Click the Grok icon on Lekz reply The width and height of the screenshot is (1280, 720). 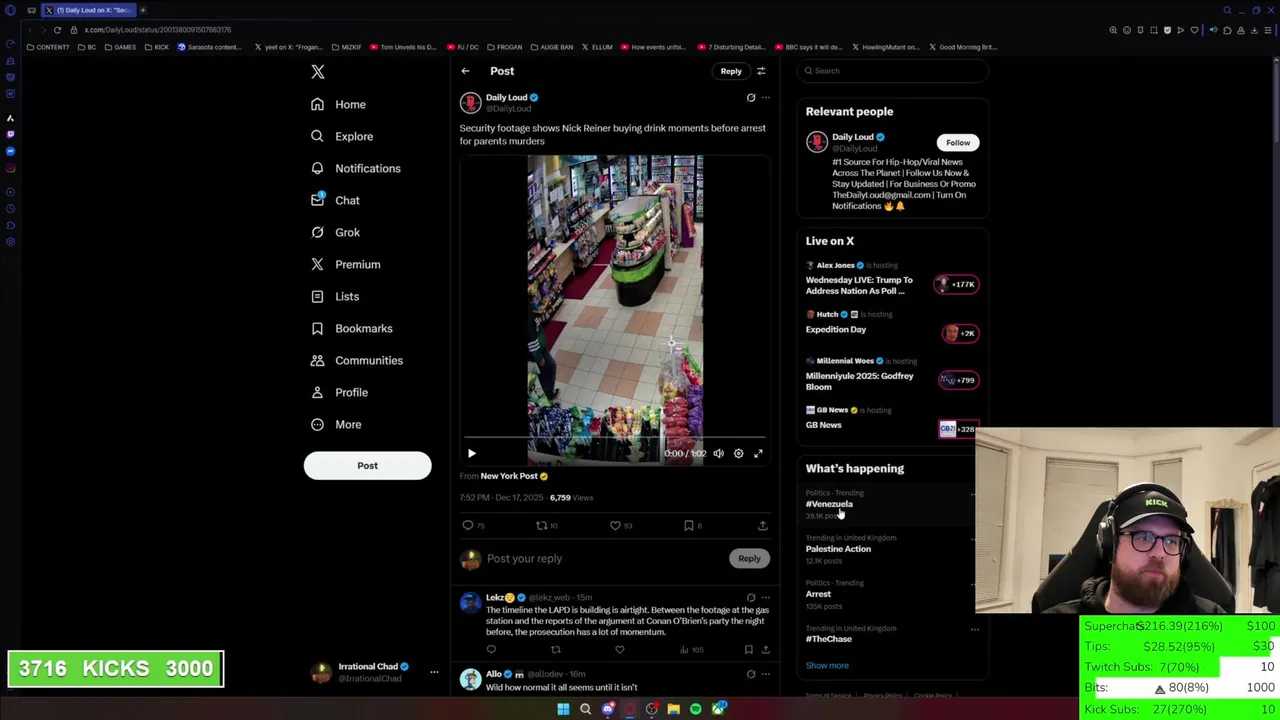[751, 598]
